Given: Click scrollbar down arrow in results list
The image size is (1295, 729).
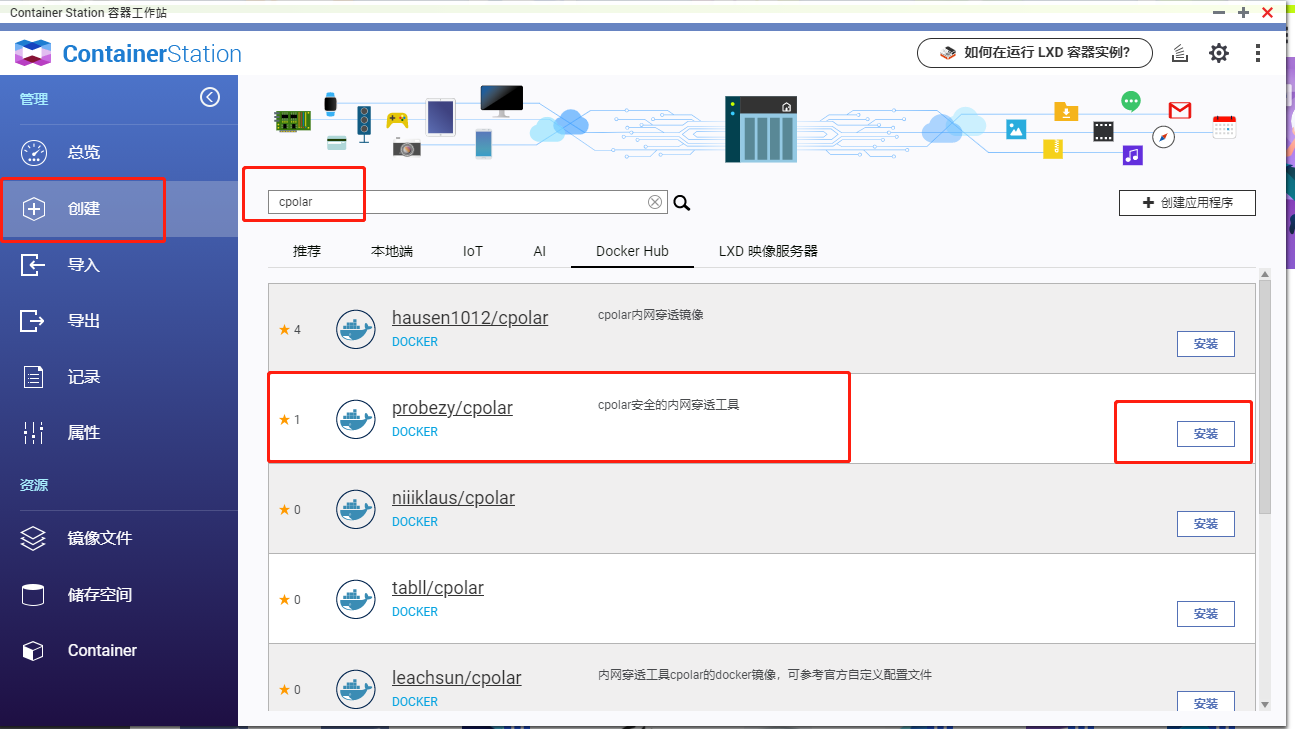Looking at the screenshot, I should (x=1265, y=705).
